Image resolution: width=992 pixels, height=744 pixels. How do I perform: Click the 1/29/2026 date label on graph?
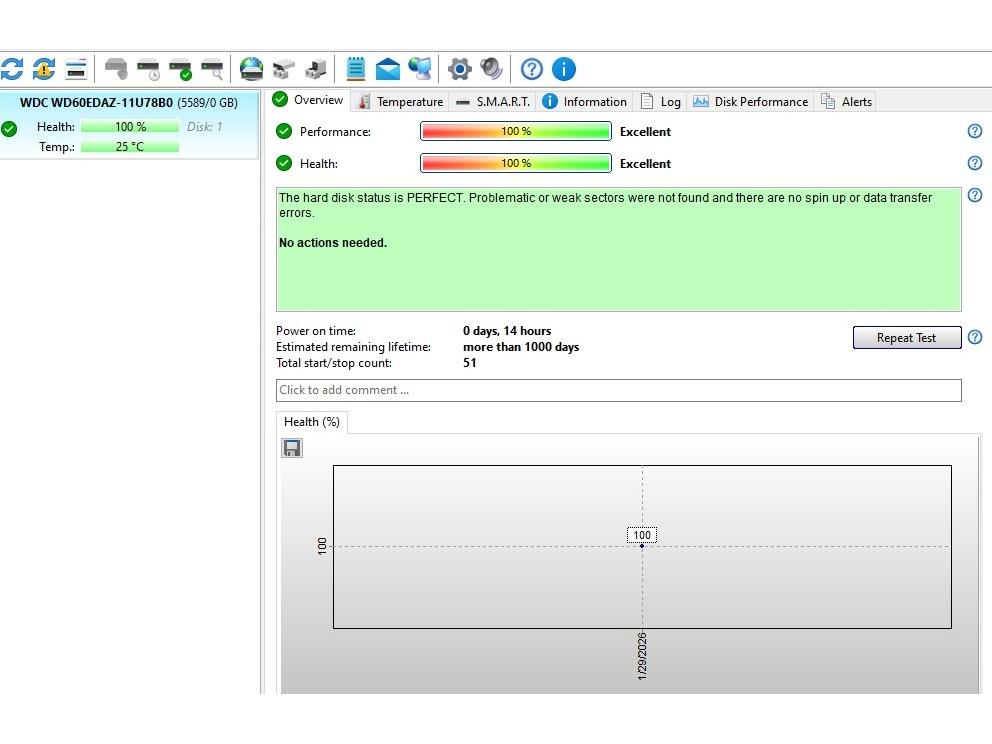tap(642, 655)
